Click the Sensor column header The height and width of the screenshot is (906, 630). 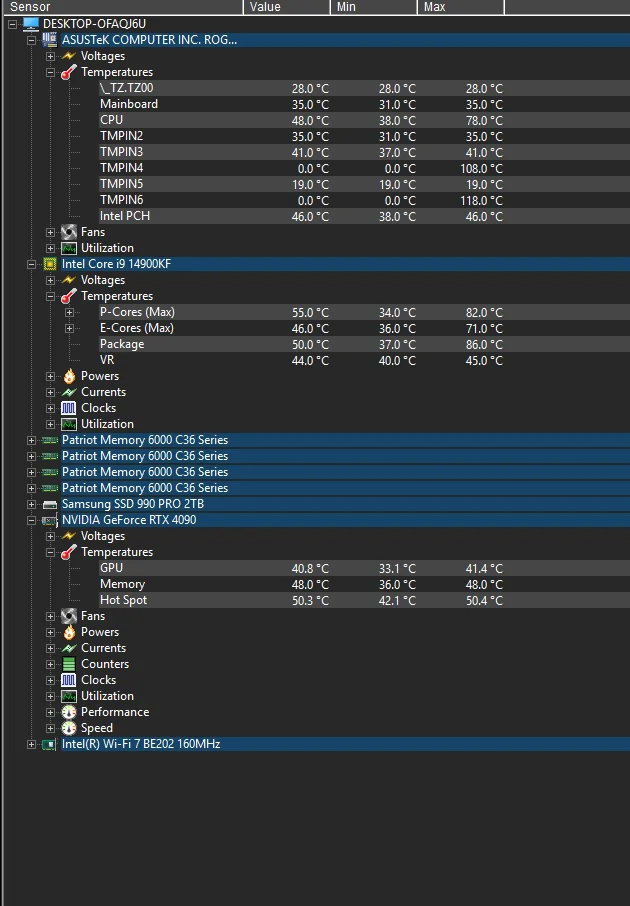point(122,7)
